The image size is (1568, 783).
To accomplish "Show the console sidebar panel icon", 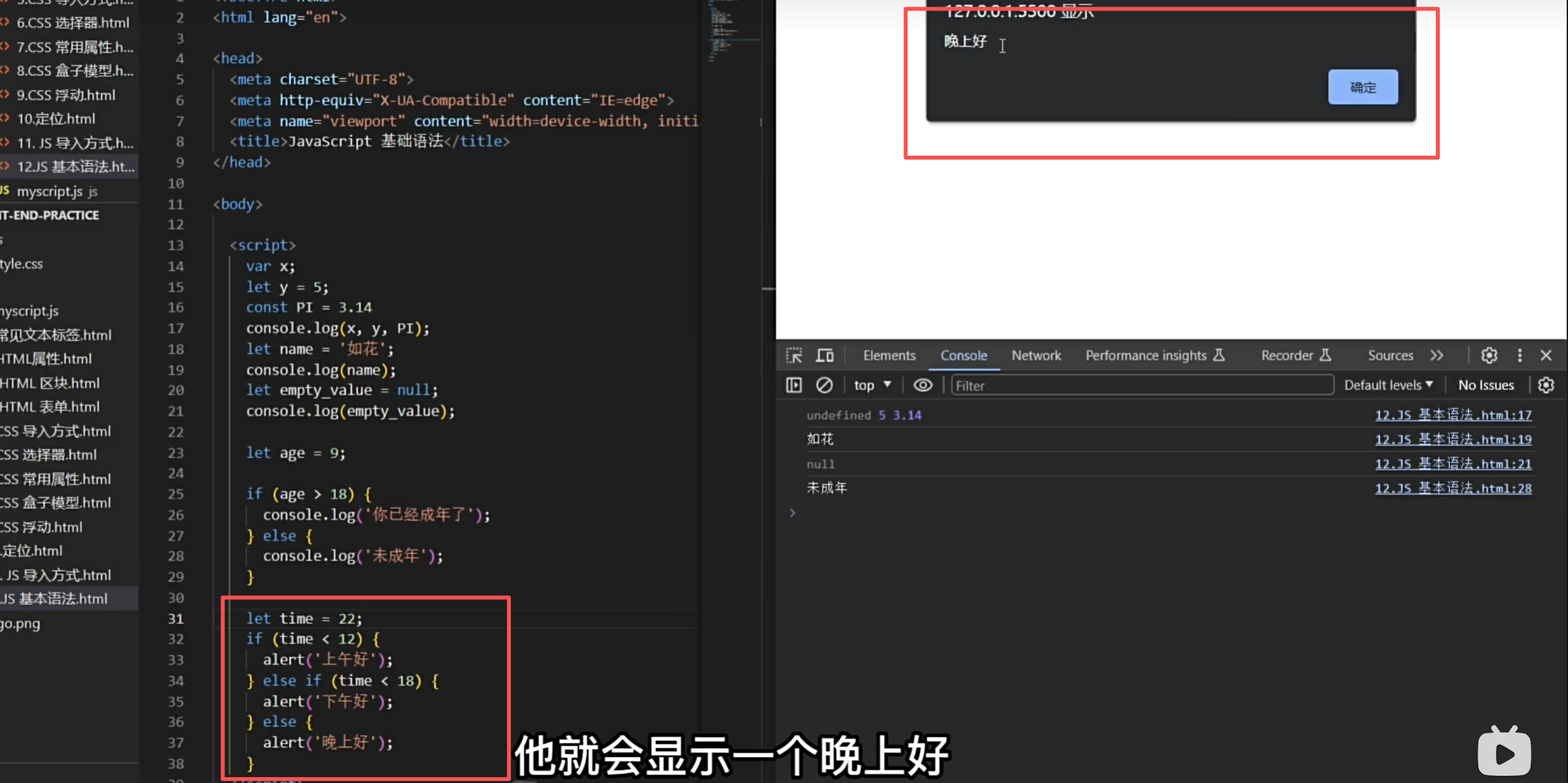I will click(793, 385).
